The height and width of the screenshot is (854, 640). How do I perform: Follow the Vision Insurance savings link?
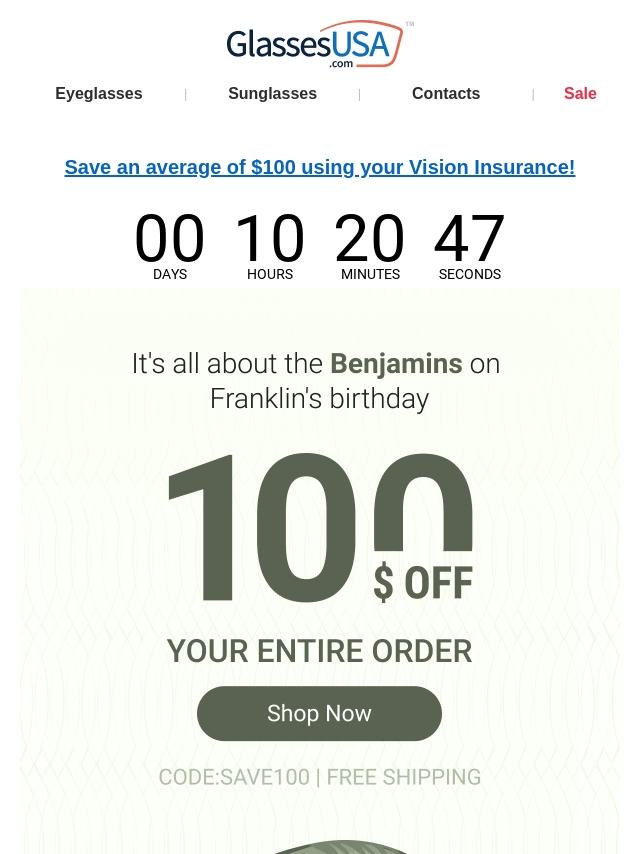(x=320, y=167)
